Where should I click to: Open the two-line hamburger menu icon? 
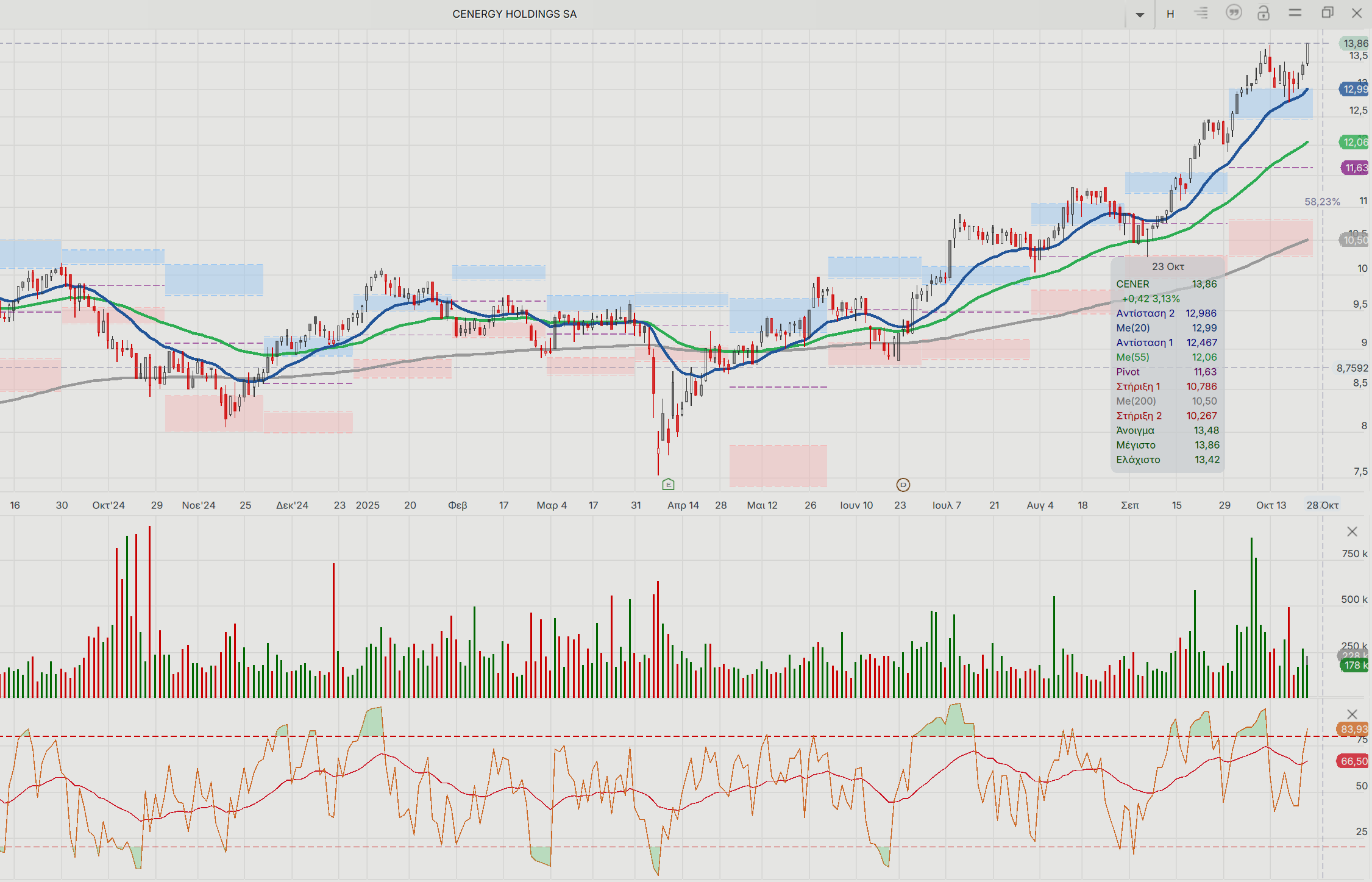[x=1295, y=13]
